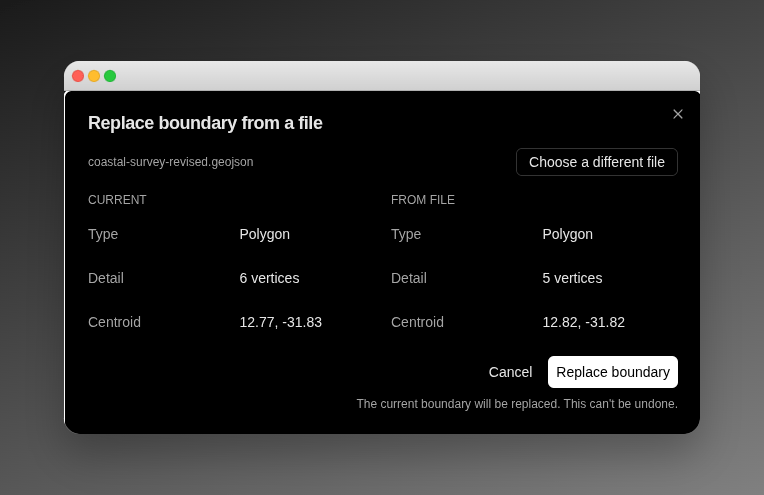
Task: Click Centroid label under CURRENT
Action: [x=115, y=322]
